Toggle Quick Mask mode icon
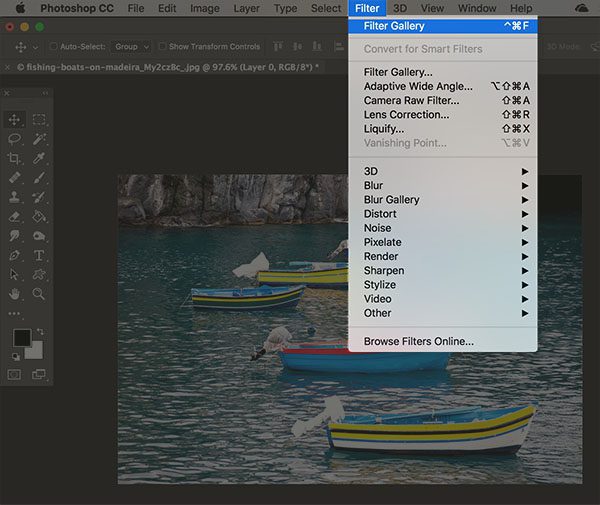The width and height of the screenshot is (600, 505). coord(15,374)
